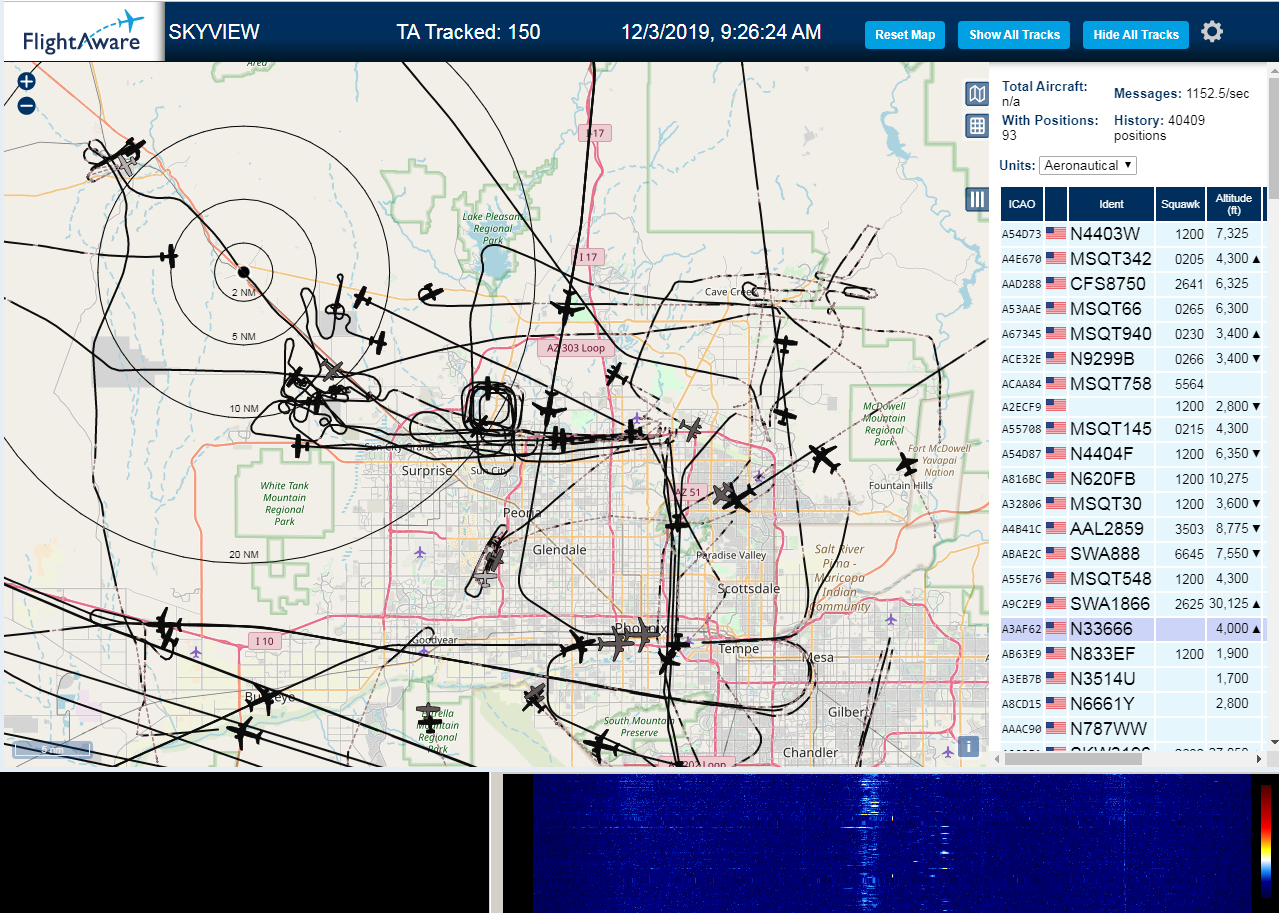Click the receiver site black dot

[x=243, y=271]
